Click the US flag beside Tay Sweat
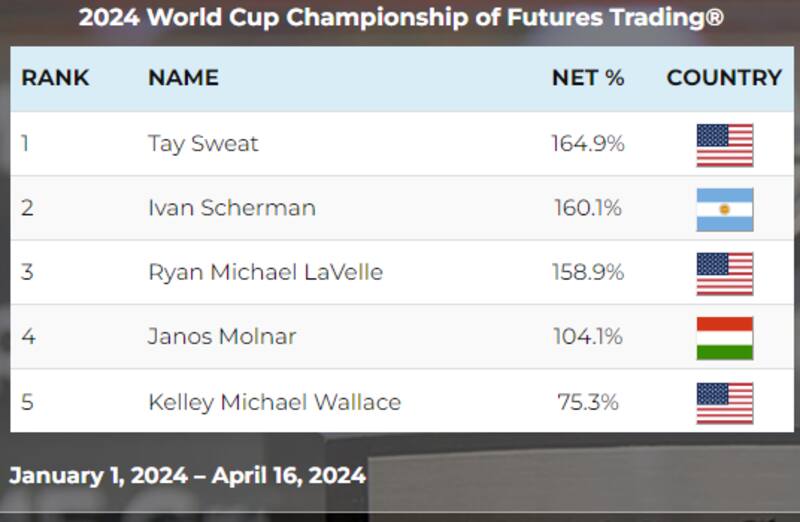 click(724, 144)
